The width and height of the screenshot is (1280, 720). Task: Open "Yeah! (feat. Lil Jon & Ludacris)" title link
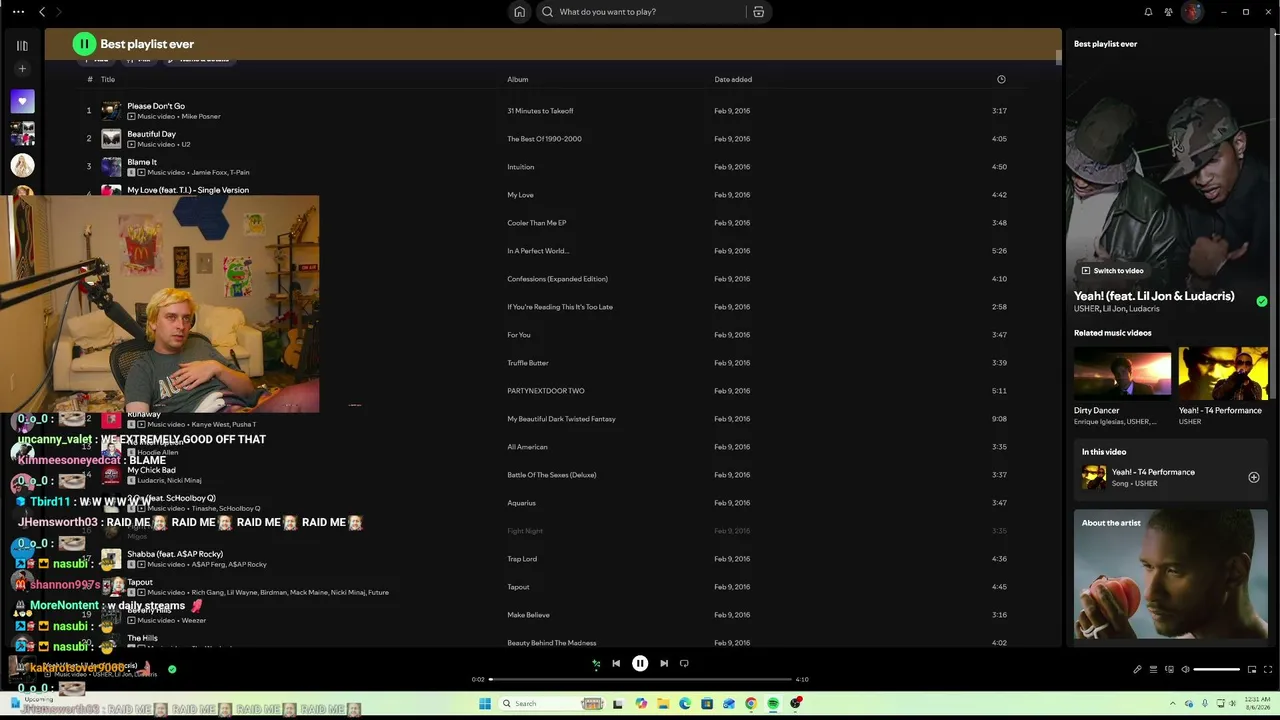pyautogui.click(x=1154, y=296)
